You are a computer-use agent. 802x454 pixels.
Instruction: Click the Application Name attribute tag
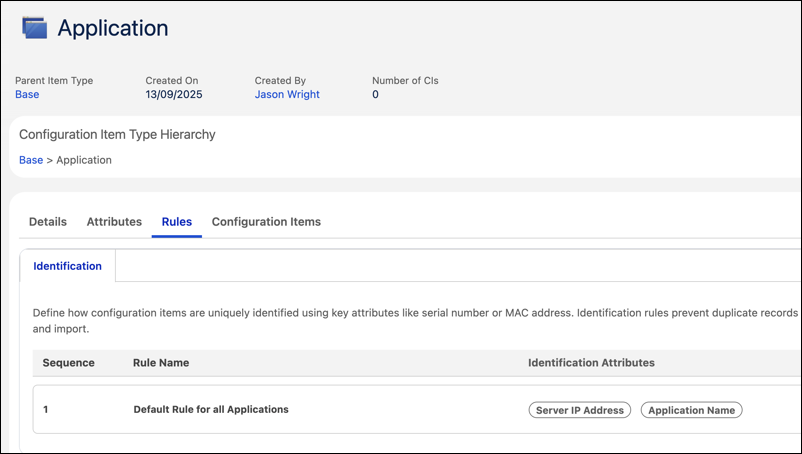(692, 410)
